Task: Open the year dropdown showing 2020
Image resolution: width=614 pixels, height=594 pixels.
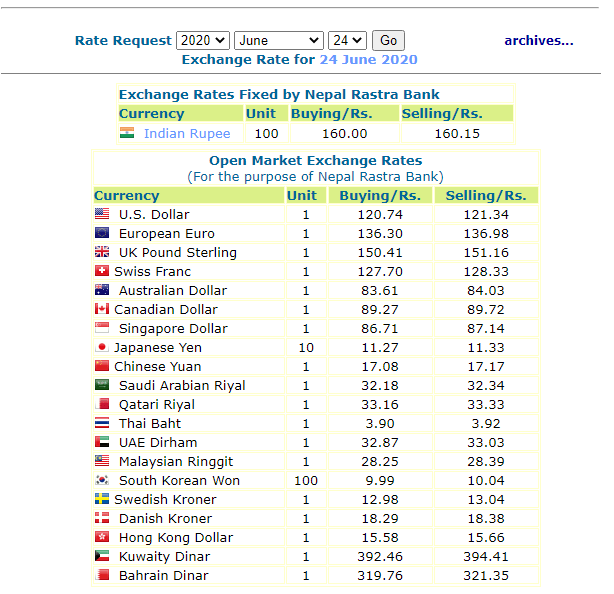Action: pos(202,41)
